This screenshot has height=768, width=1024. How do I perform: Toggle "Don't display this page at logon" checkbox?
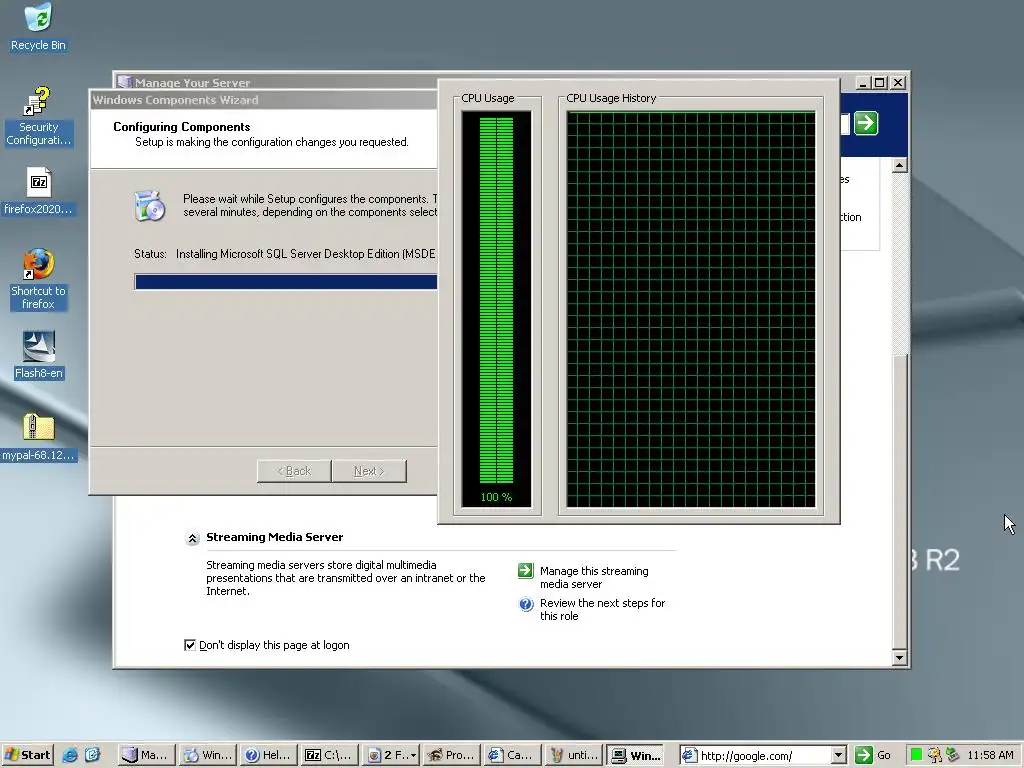[x=190, y=645]
